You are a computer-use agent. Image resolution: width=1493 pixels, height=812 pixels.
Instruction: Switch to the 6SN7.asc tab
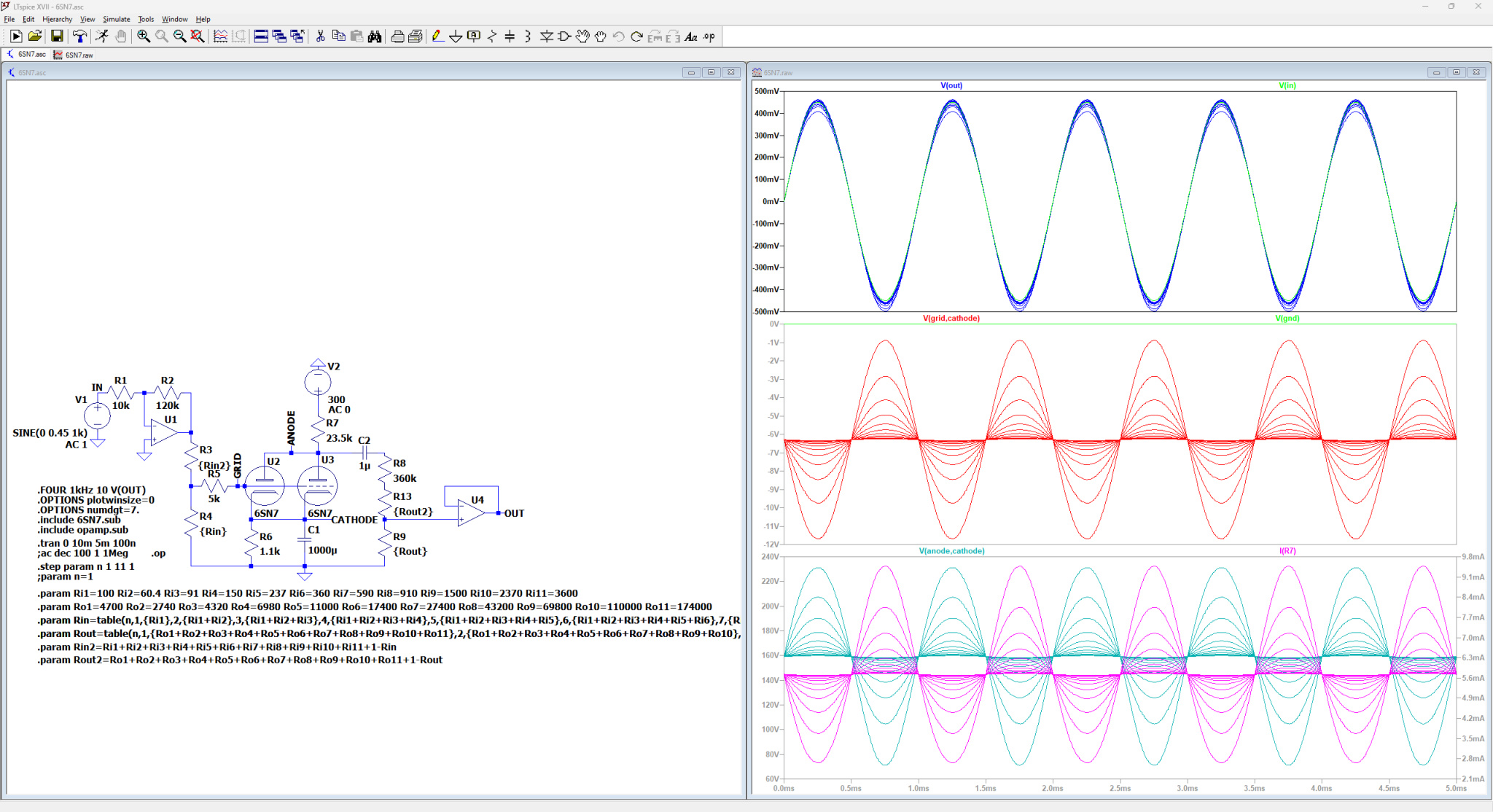[x=26, y=55]
